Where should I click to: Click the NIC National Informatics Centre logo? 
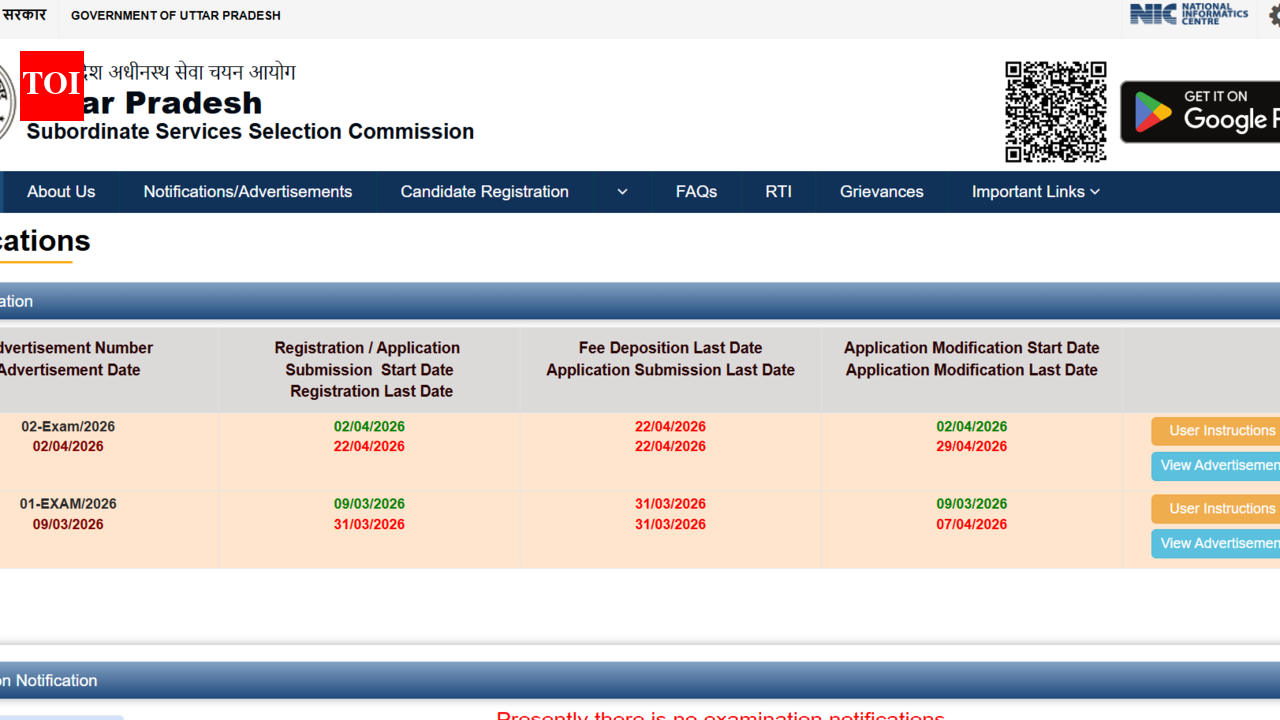[x=1188, y=14]
